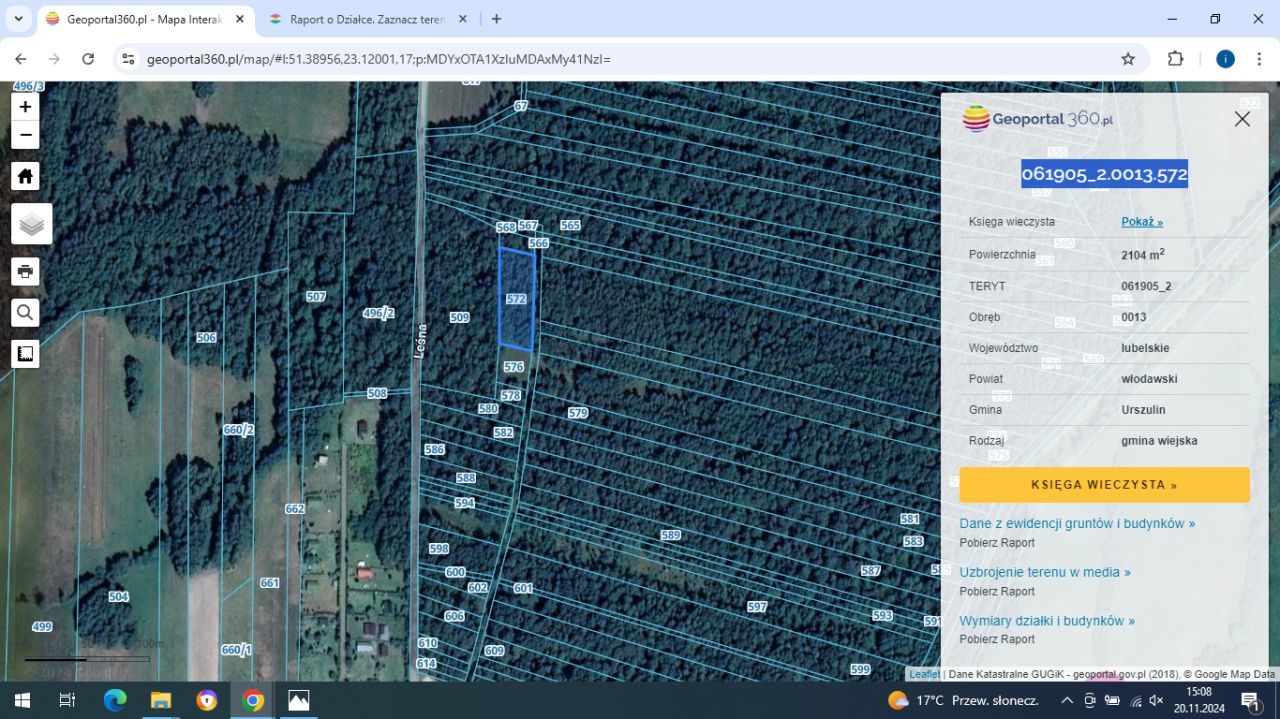Select parcel label 589 on map
Viewport: 1280px width, 719px height.
[x=670, y=536]
